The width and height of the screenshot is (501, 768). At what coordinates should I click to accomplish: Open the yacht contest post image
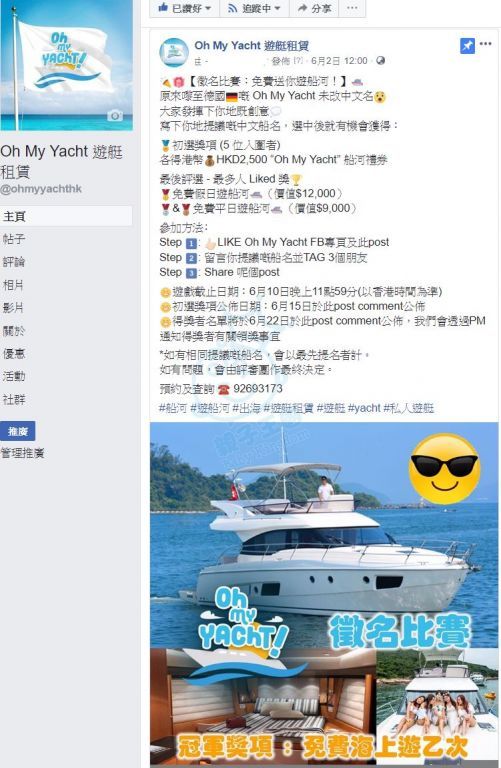(x=324, y=594)
